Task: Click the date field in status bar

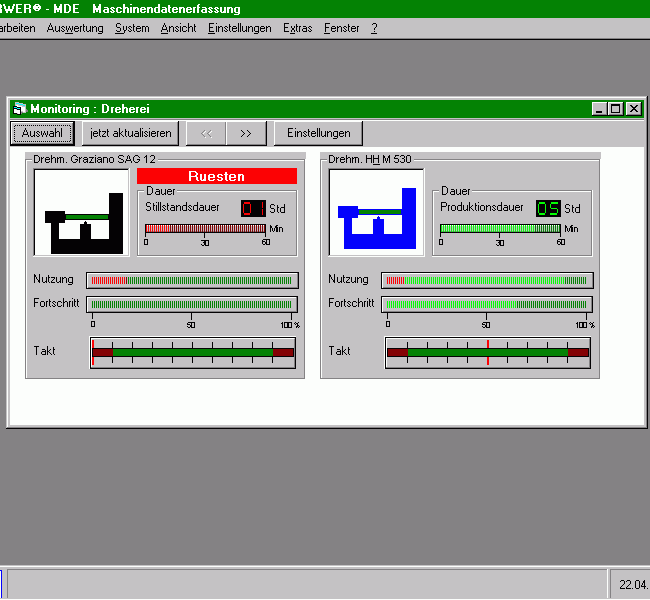Action: click(x=630, y=584)
